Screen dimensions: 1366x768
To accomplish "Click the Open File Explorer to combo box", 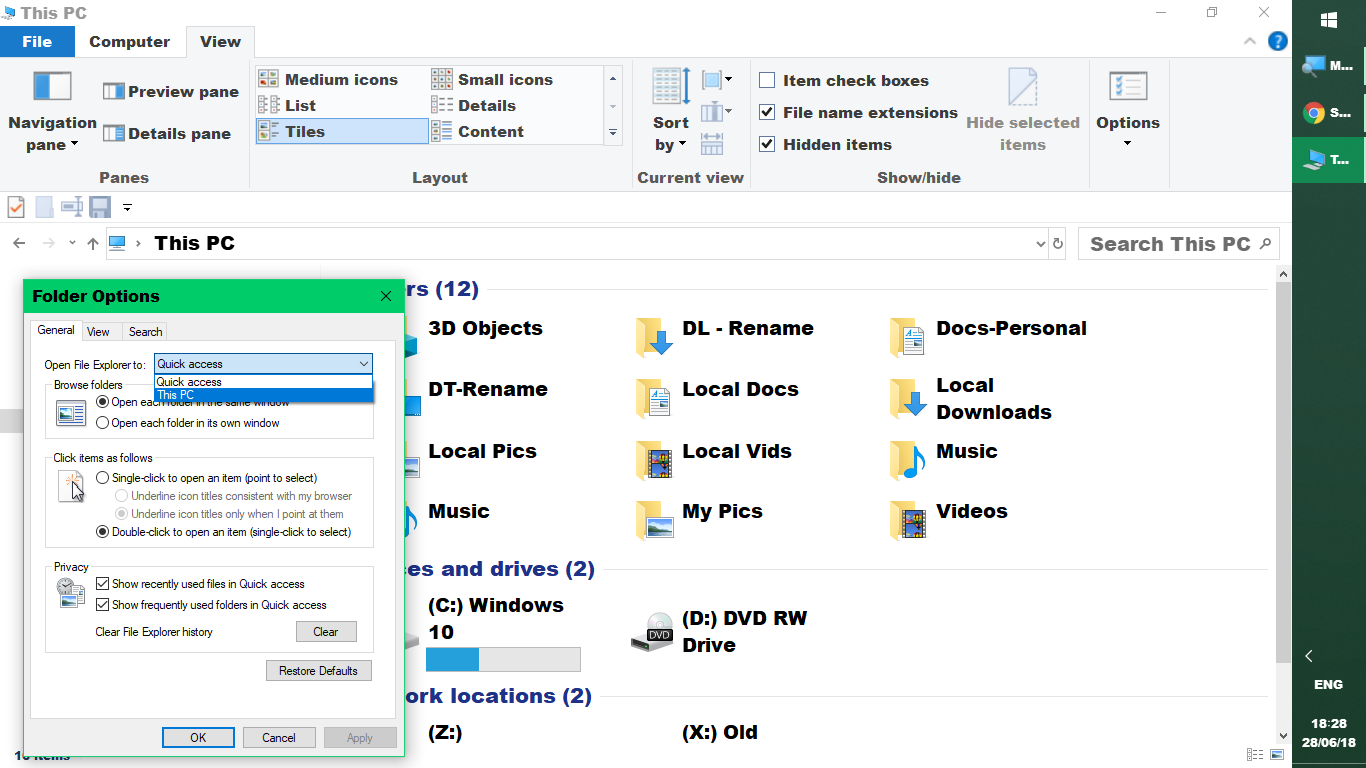I will point(264,364).
